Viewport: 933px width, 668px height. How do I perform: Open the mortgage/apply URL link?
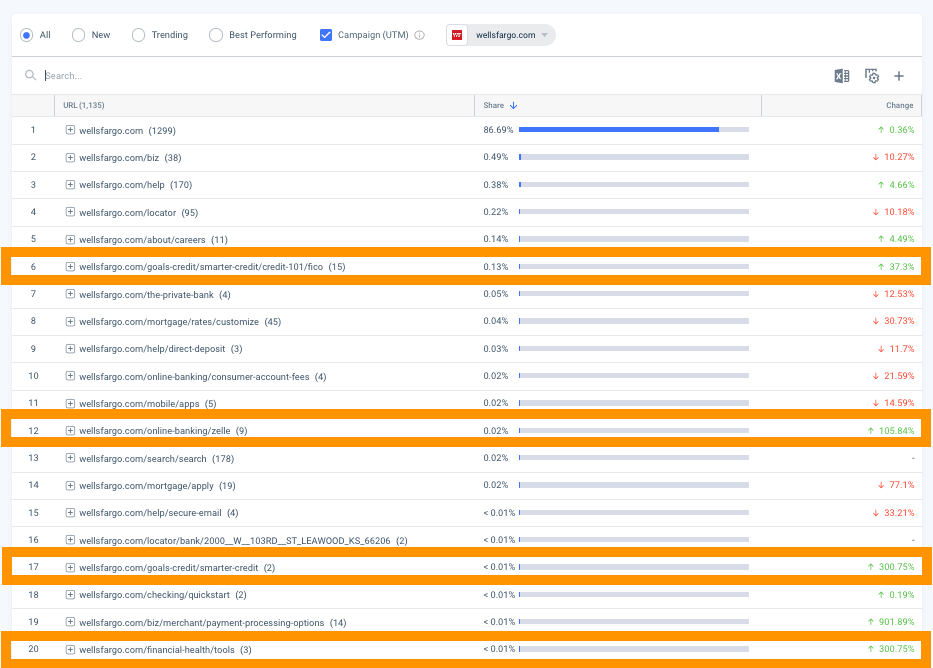146,486
